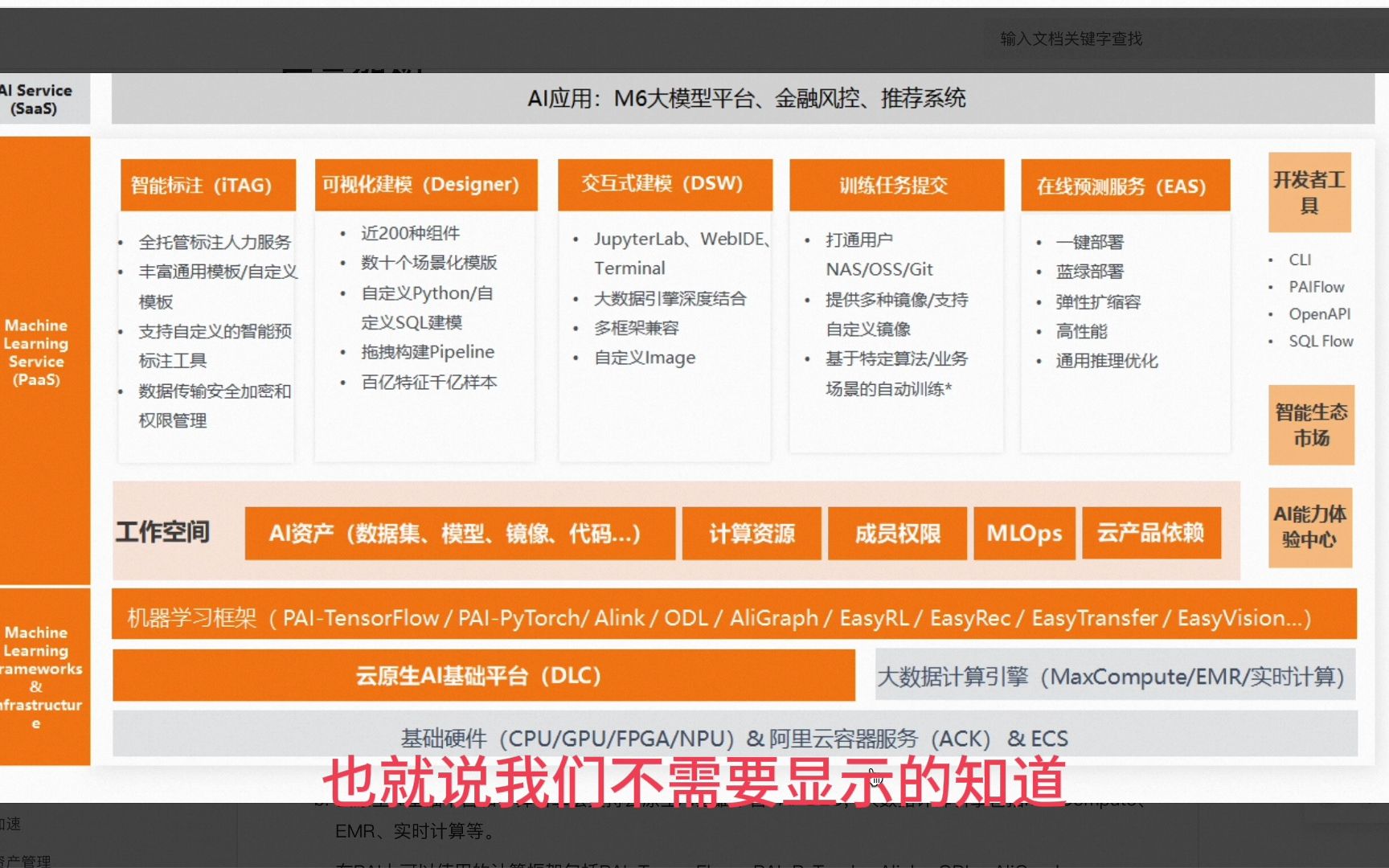Click the 自定义Image bullet

click(x=645, y=358)
